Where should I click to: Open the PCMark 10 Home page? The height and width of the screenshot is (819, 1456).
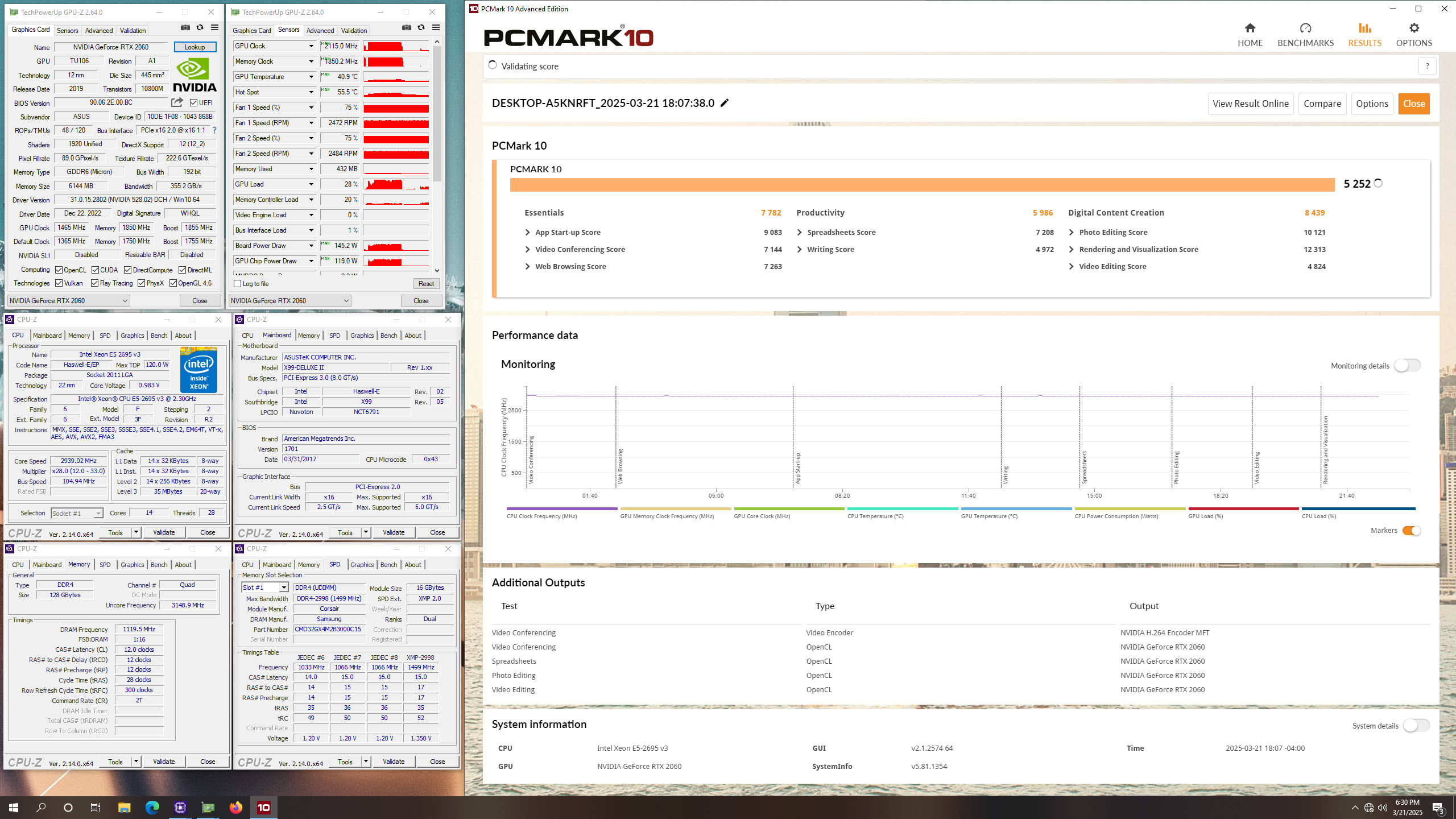[1250, 35]
